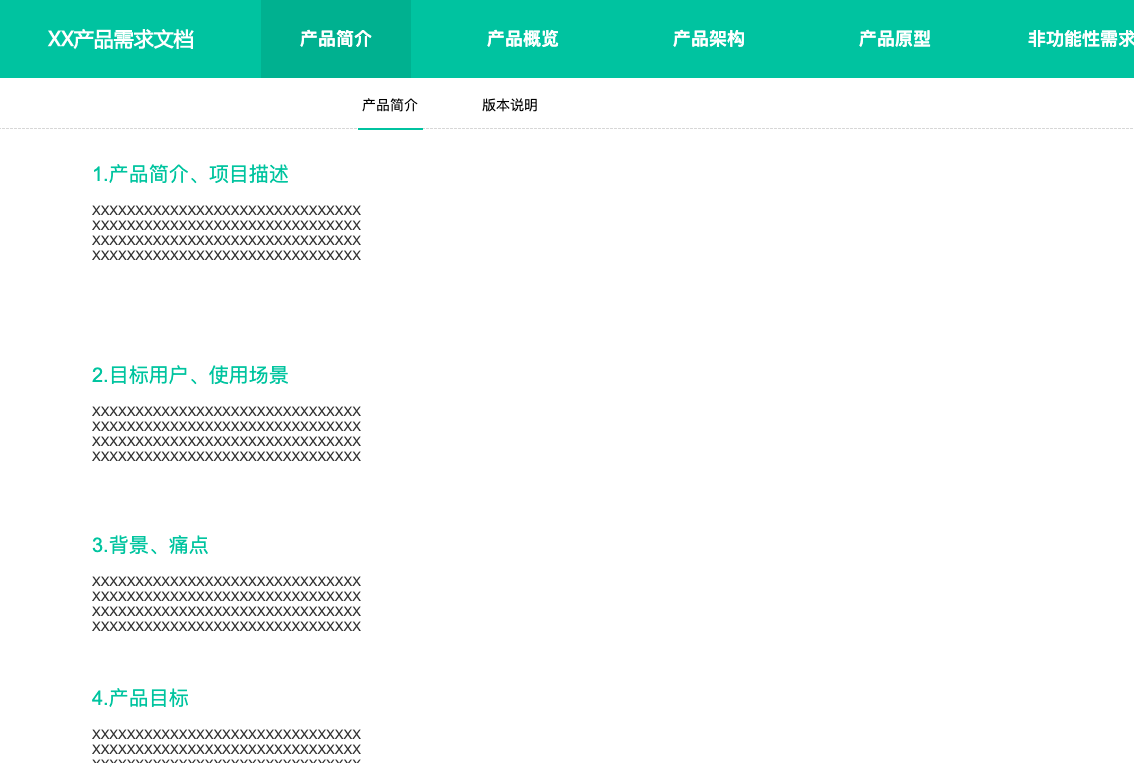Viewport: 1134px width, 763px height.
Task: Open the 产品原型 tab
Action: click(x=895, y=39)
